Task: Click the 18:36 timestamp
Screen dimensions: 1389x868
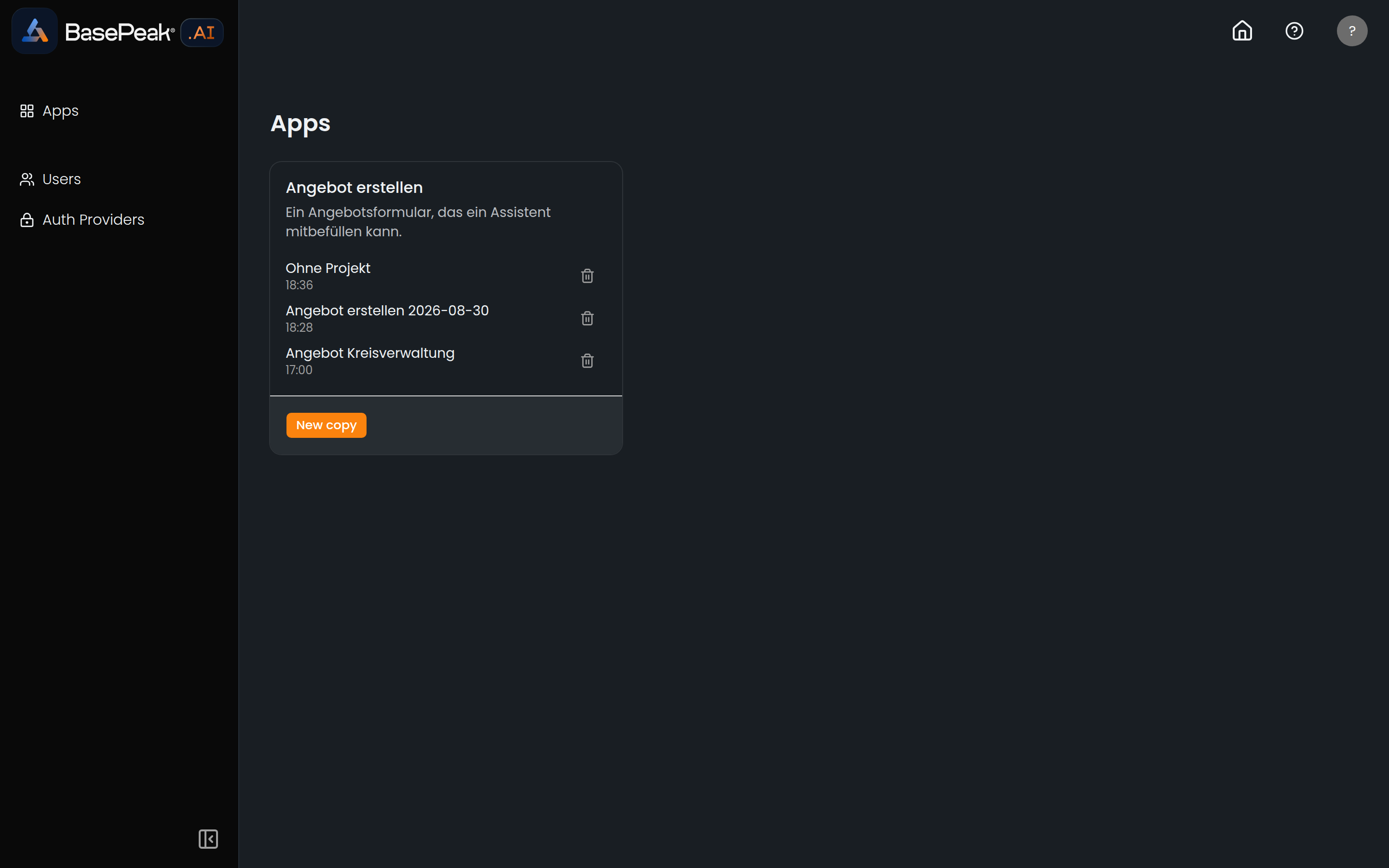Action: coord(299,285)
